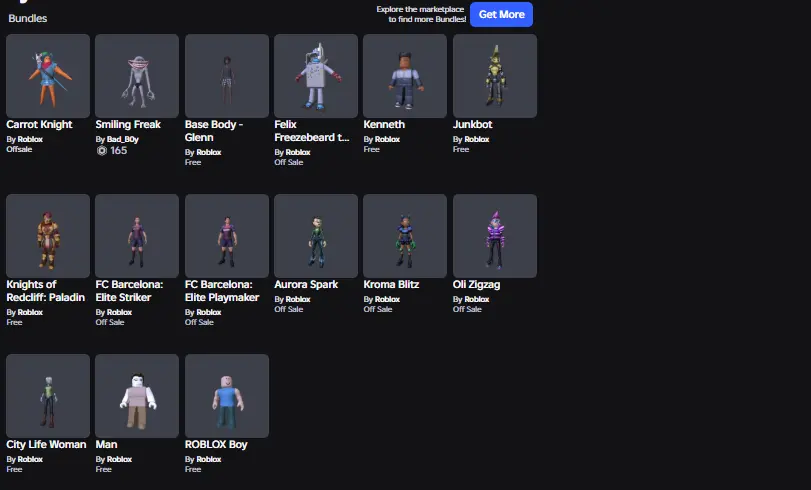Image resolution: width=811 pixels, height=490 pixels.
Task: Click the Oli Zigzag bundle thumbnail
Action: [x=495, y=236]
